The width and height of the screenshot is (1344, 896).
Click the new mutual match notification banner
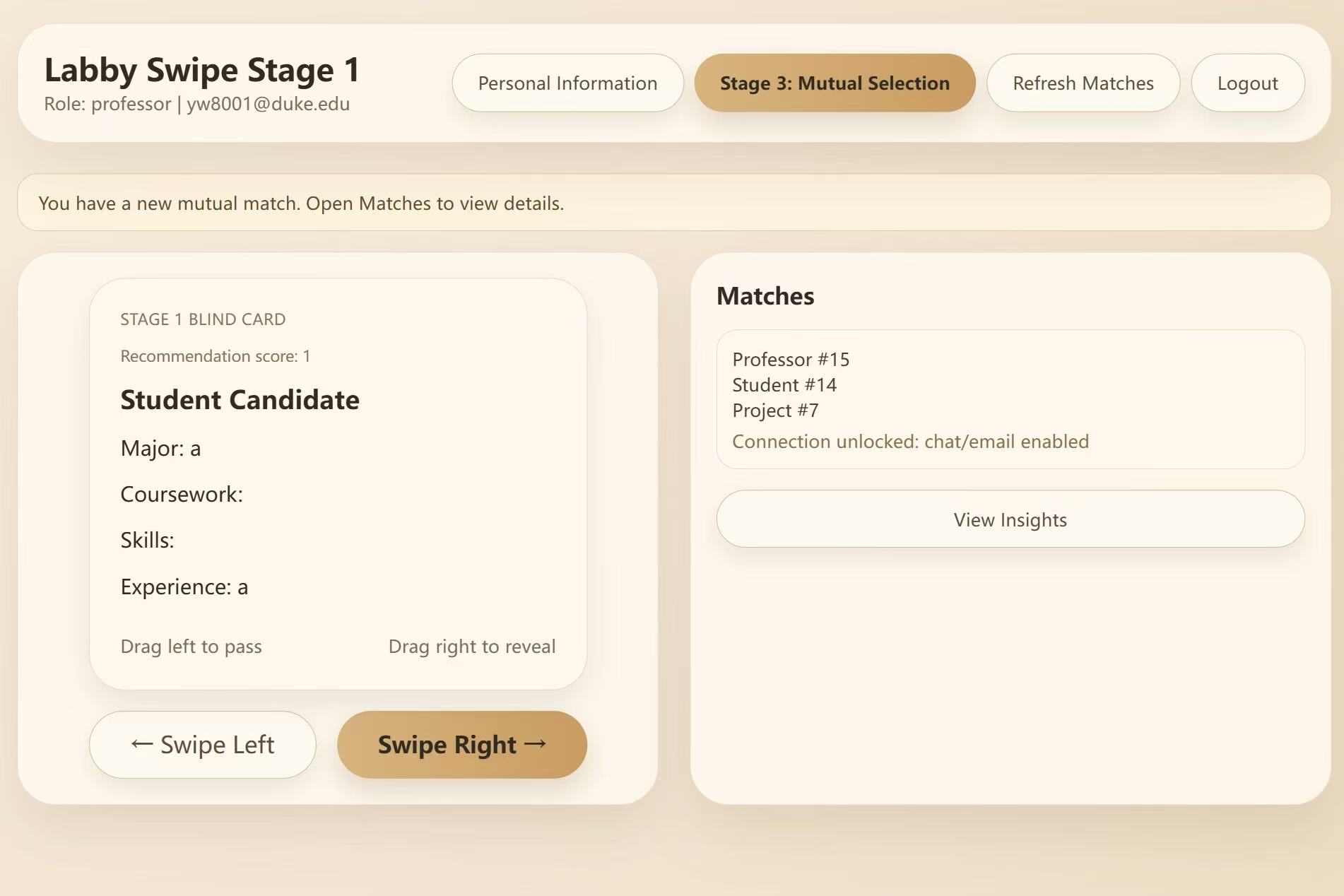[x=674, y=203]
